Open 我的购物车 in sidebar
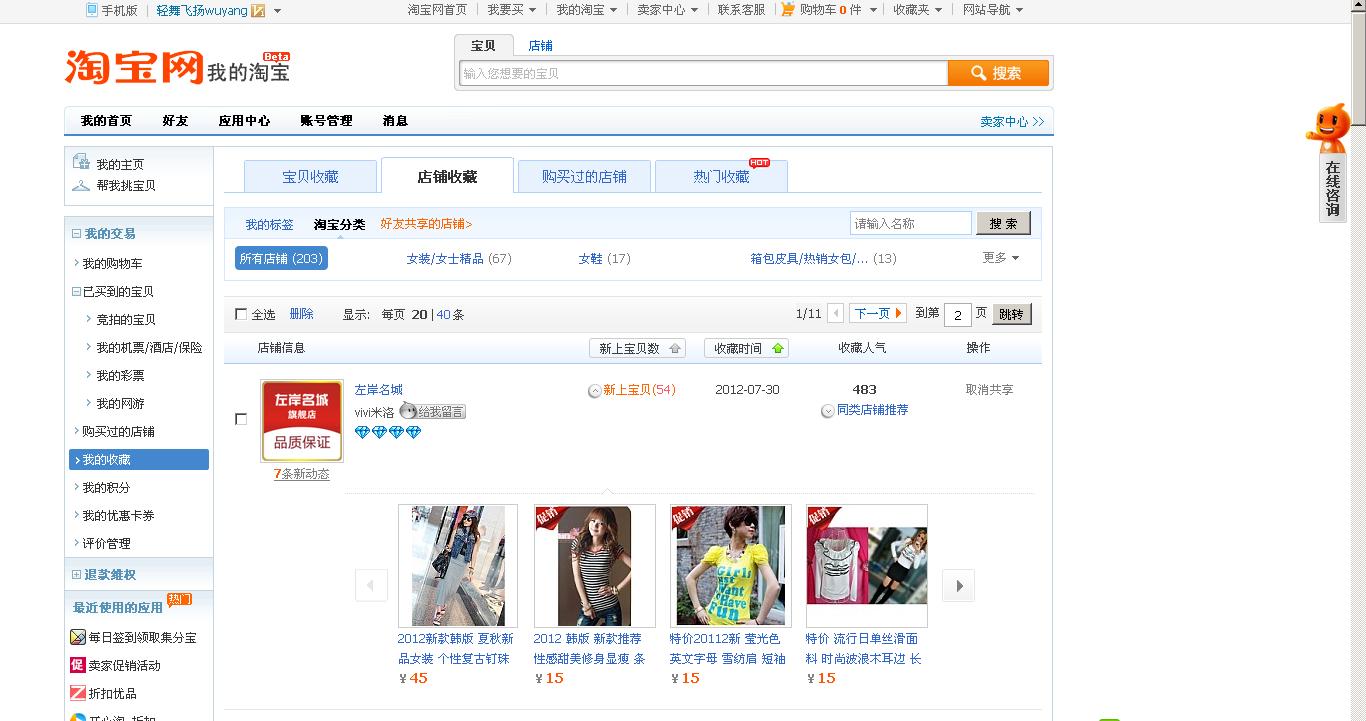This screenshot has width=1366, height=721. pyautogui.click(x=112, y=264)
